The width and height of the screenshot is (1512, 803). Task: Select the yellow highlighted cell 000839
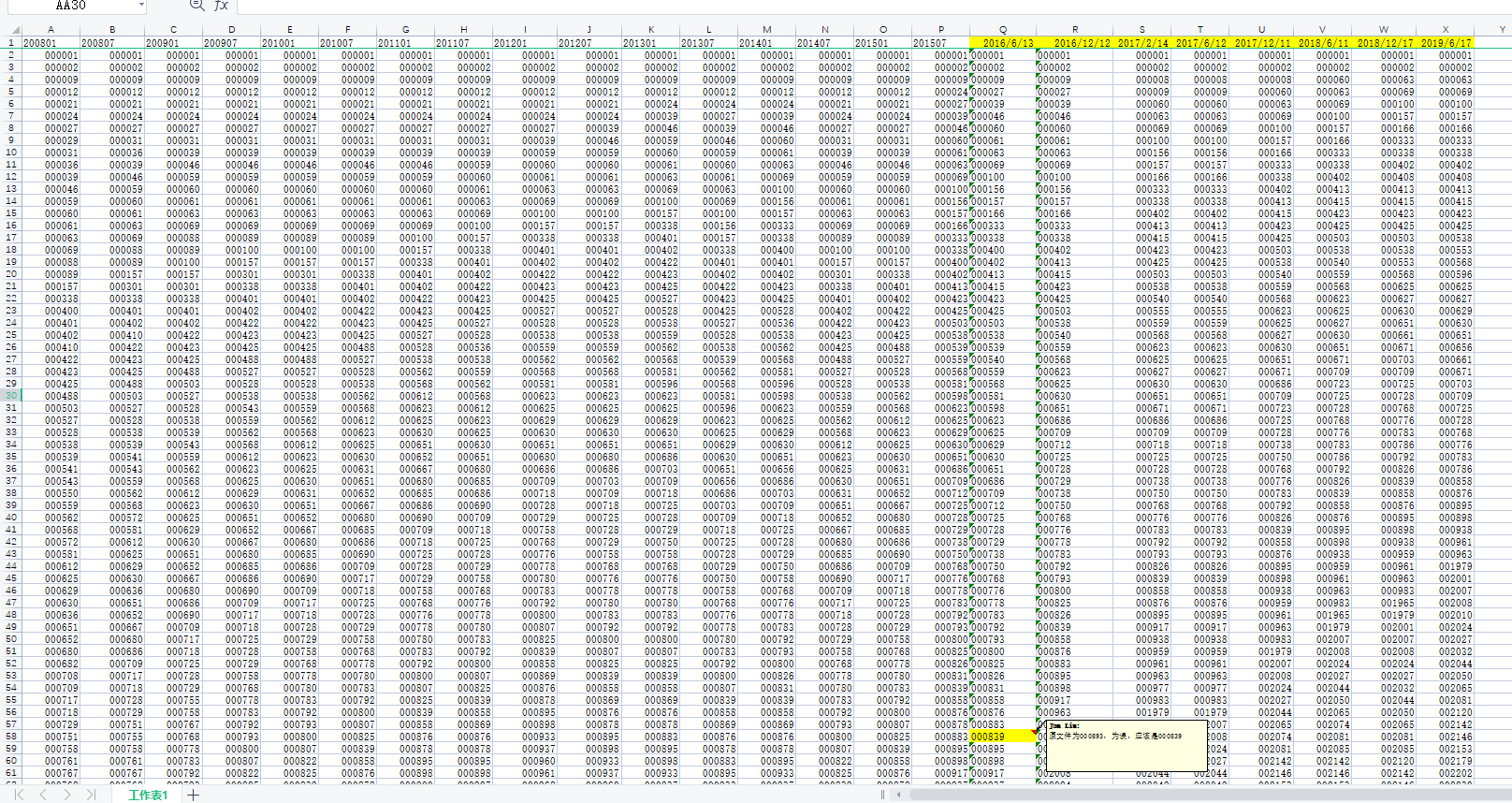[x=1002, y=737]
